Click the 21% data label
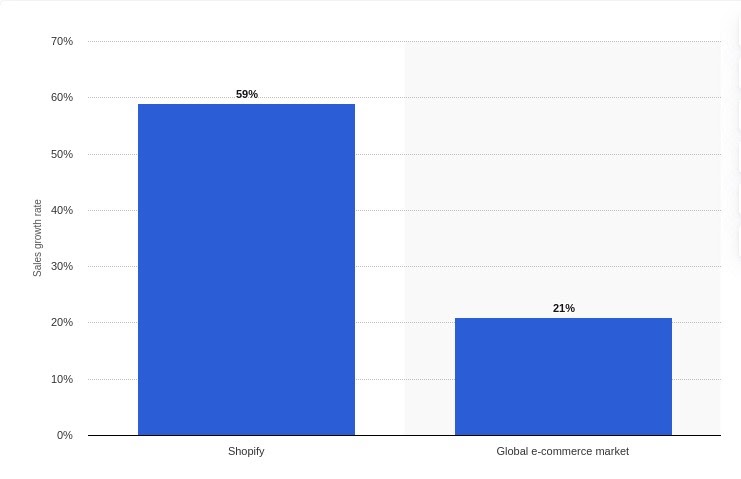This screenshot has height=479, width=741. pos(564,308)
